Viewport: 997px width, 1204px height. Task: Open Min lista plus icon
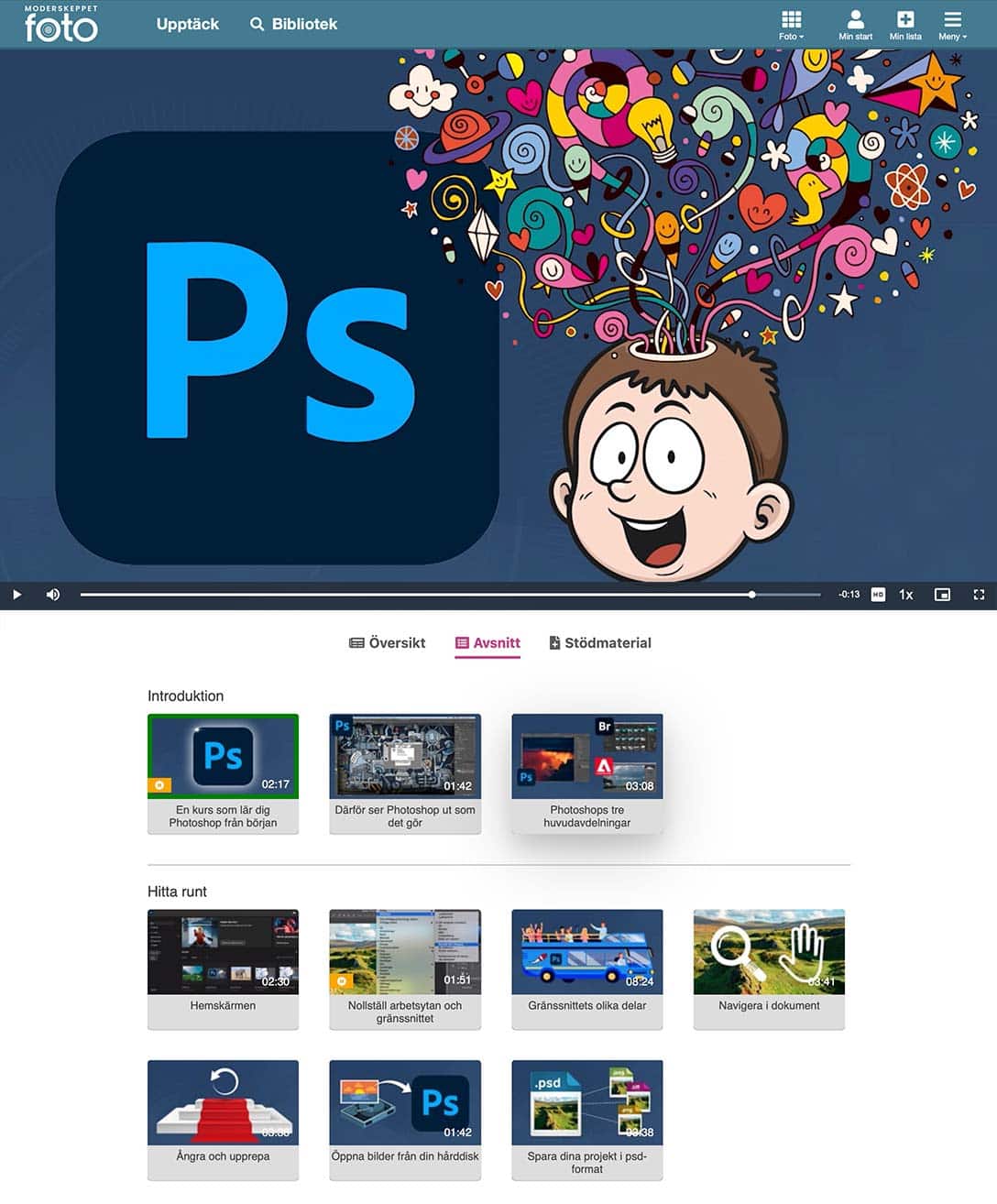905,26
